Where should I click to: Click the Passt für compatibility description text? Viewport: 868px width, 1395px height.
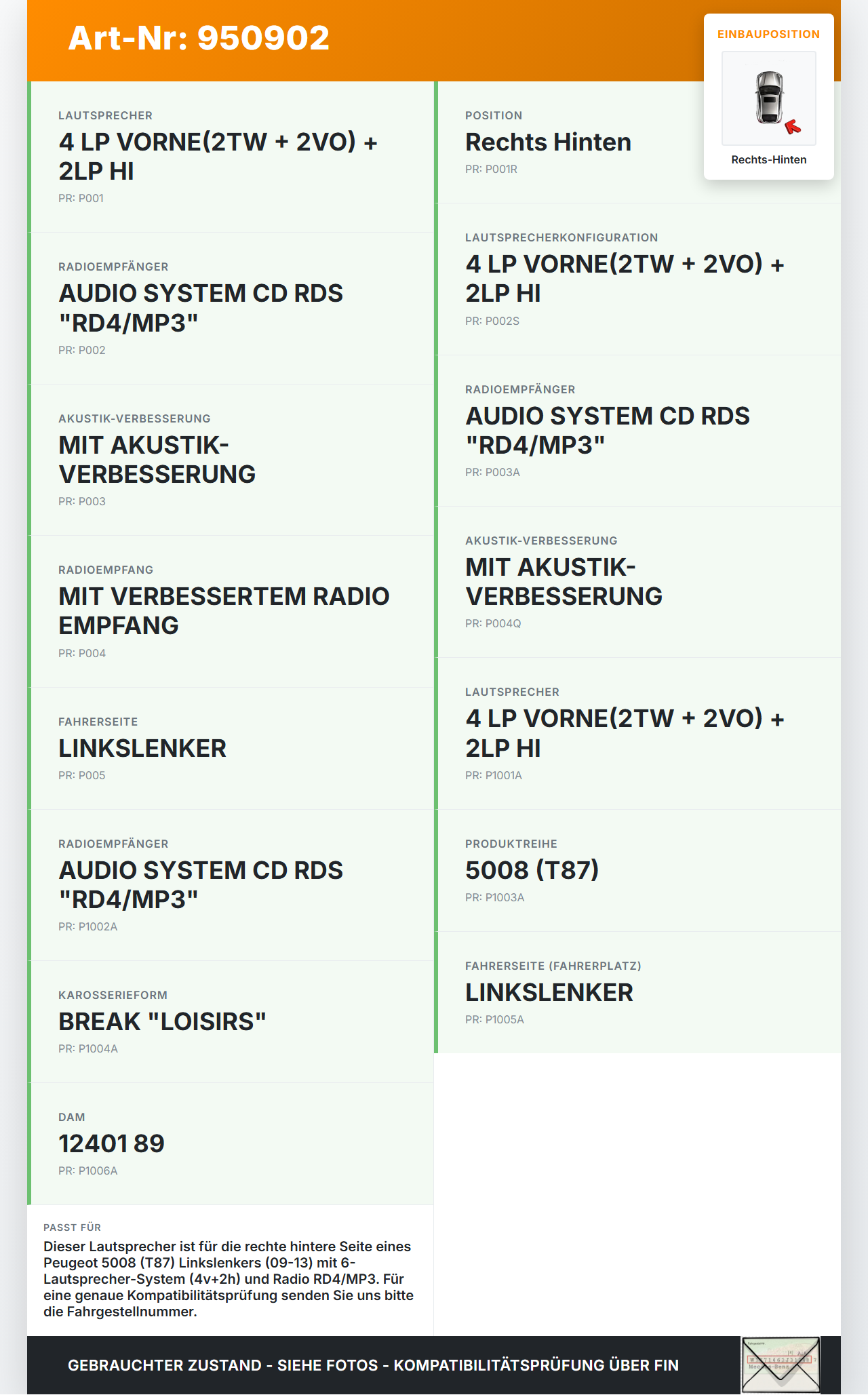(229, 1278)
